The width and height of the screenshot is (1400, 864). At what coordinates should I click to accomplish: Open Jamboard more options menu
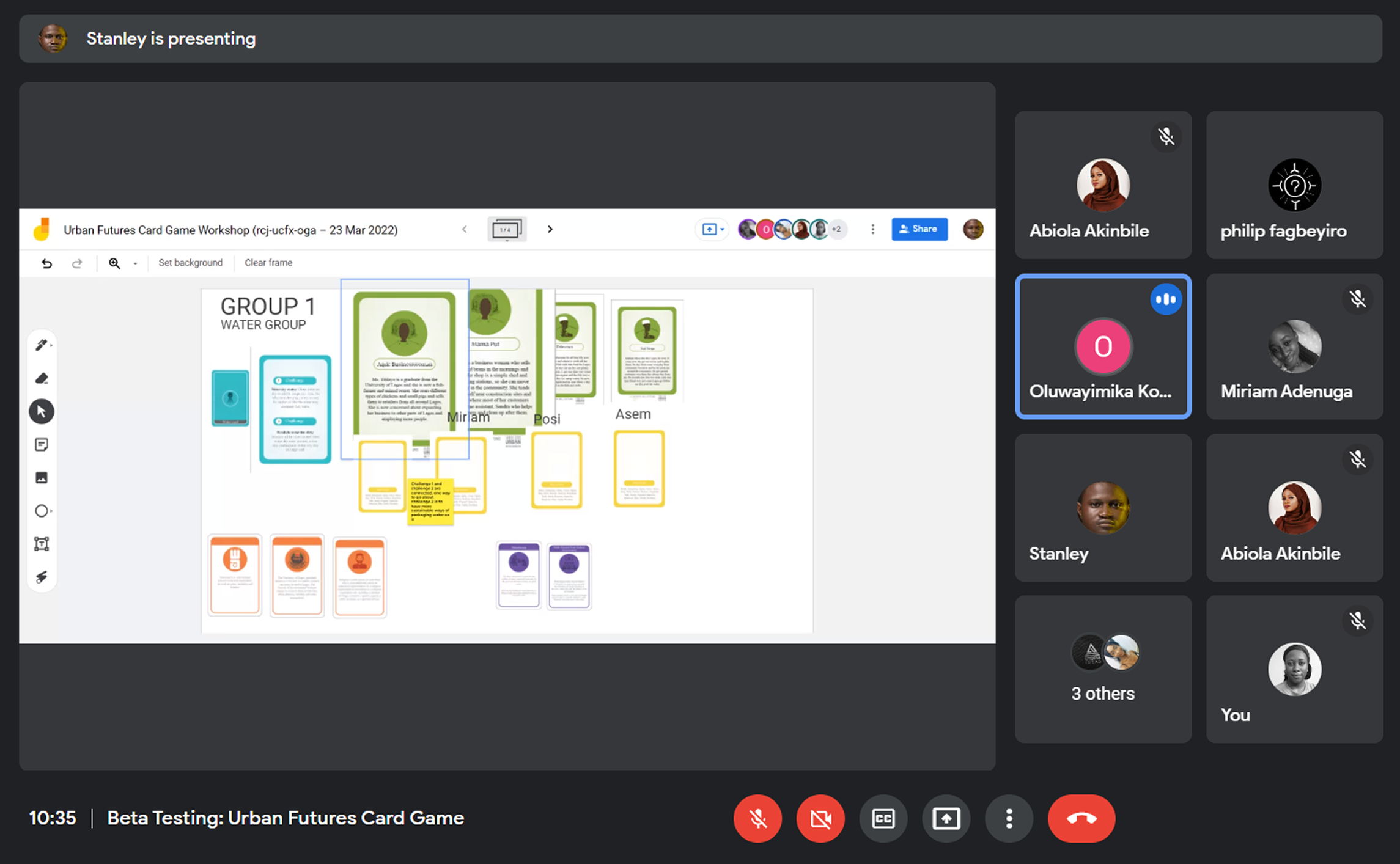[872, 230]
